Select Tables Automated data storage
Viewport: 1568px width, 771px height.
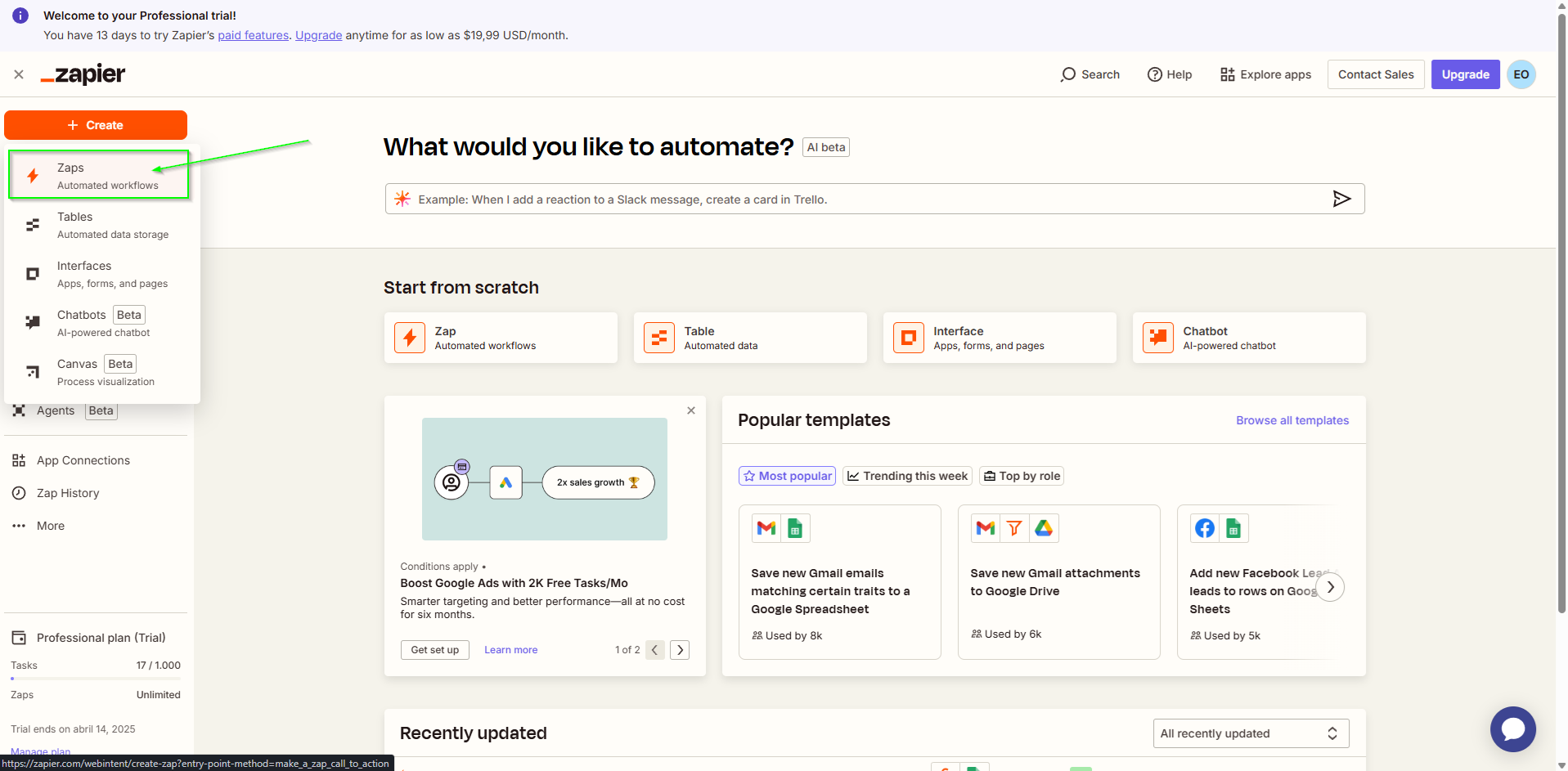tap(102, 225)
